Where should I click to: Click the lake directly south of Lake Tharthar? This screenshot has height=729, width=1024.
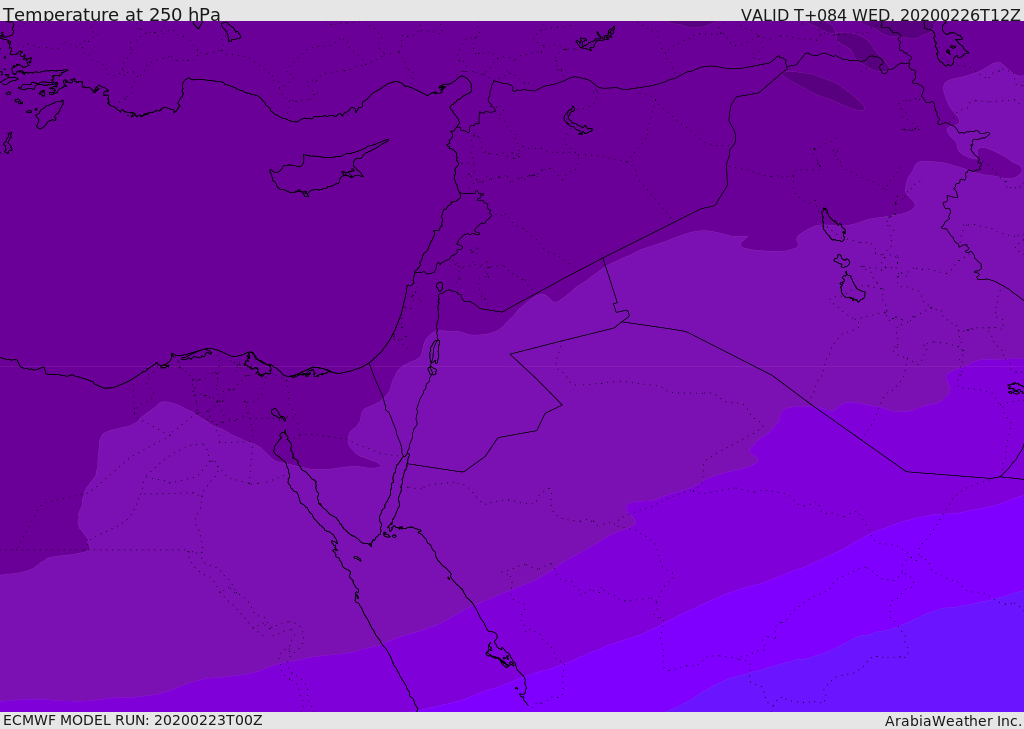(851, 288)
